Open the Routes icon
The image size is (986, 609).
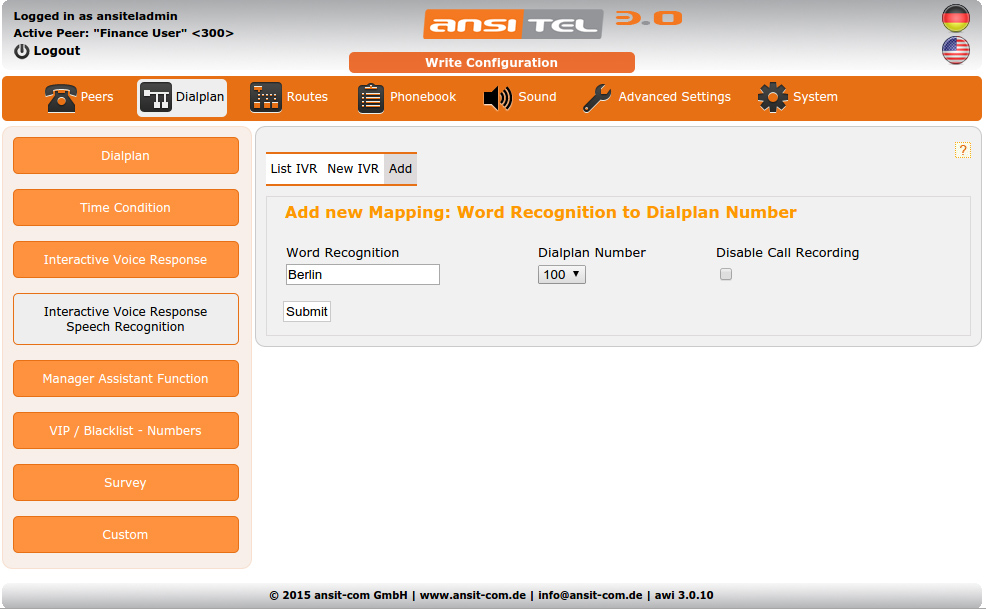(x=265, y=97)
